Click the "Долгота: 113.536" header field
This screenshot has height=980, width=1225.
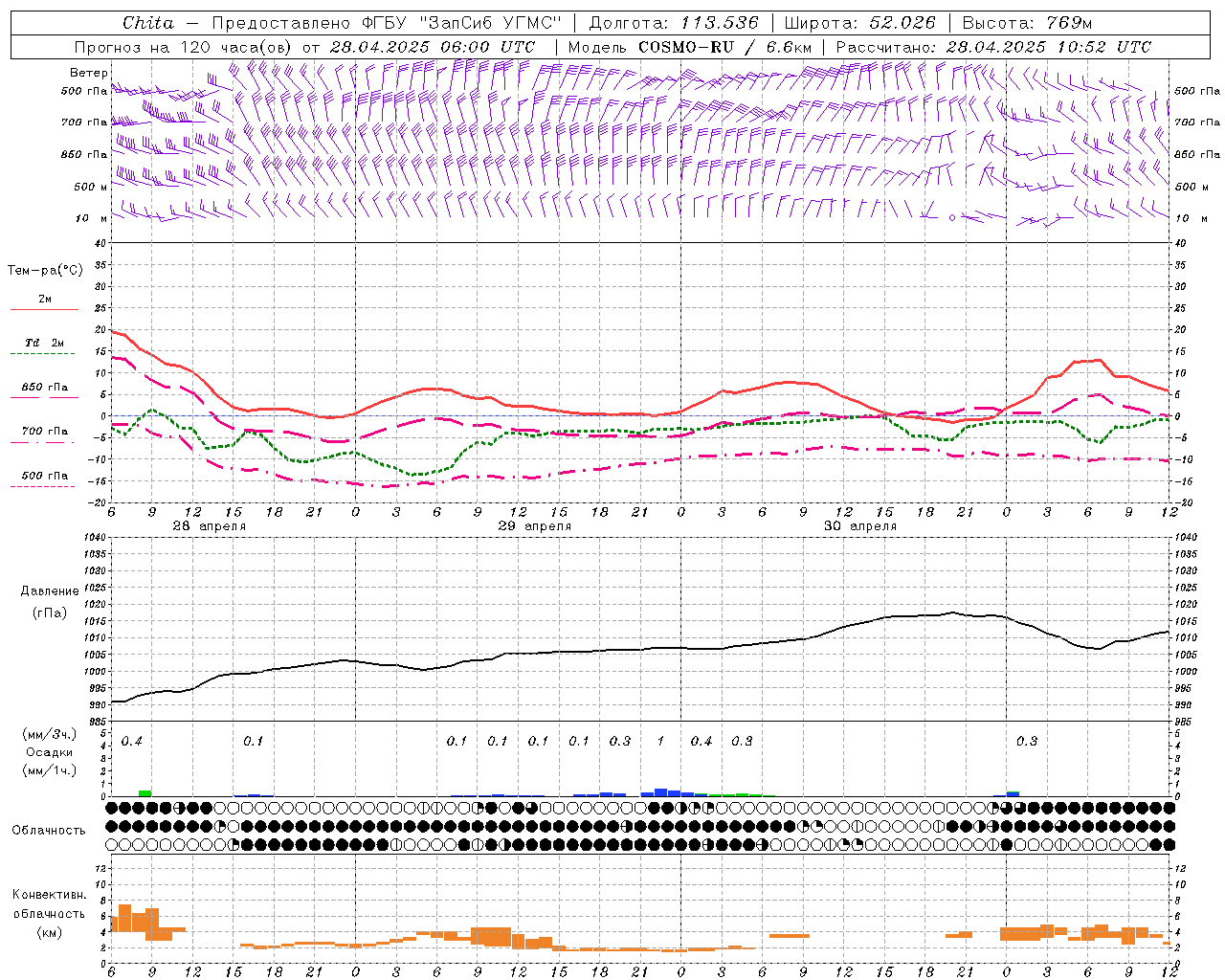click(674, 23)
